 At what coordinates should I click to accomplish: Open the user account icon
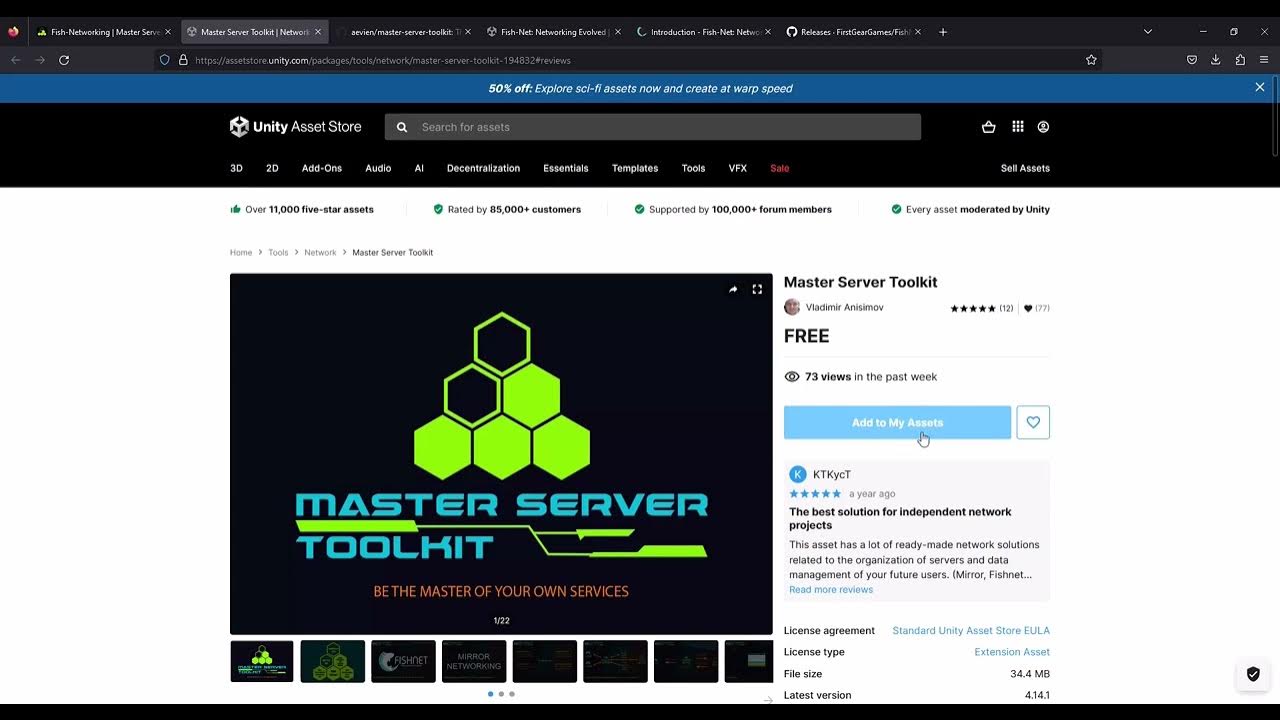(x=1043, y=127)
